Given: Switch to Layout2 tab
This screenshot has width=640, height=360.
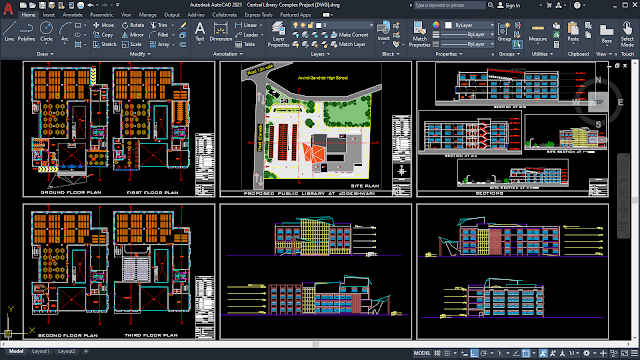Looking at the screenshot, I should 66,351.
